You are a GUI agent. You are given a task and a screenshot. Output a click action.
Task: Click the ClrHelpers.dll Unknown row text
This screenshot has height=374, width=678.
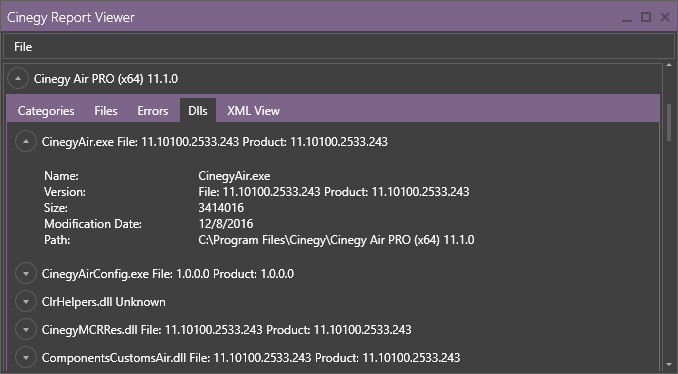104,302
